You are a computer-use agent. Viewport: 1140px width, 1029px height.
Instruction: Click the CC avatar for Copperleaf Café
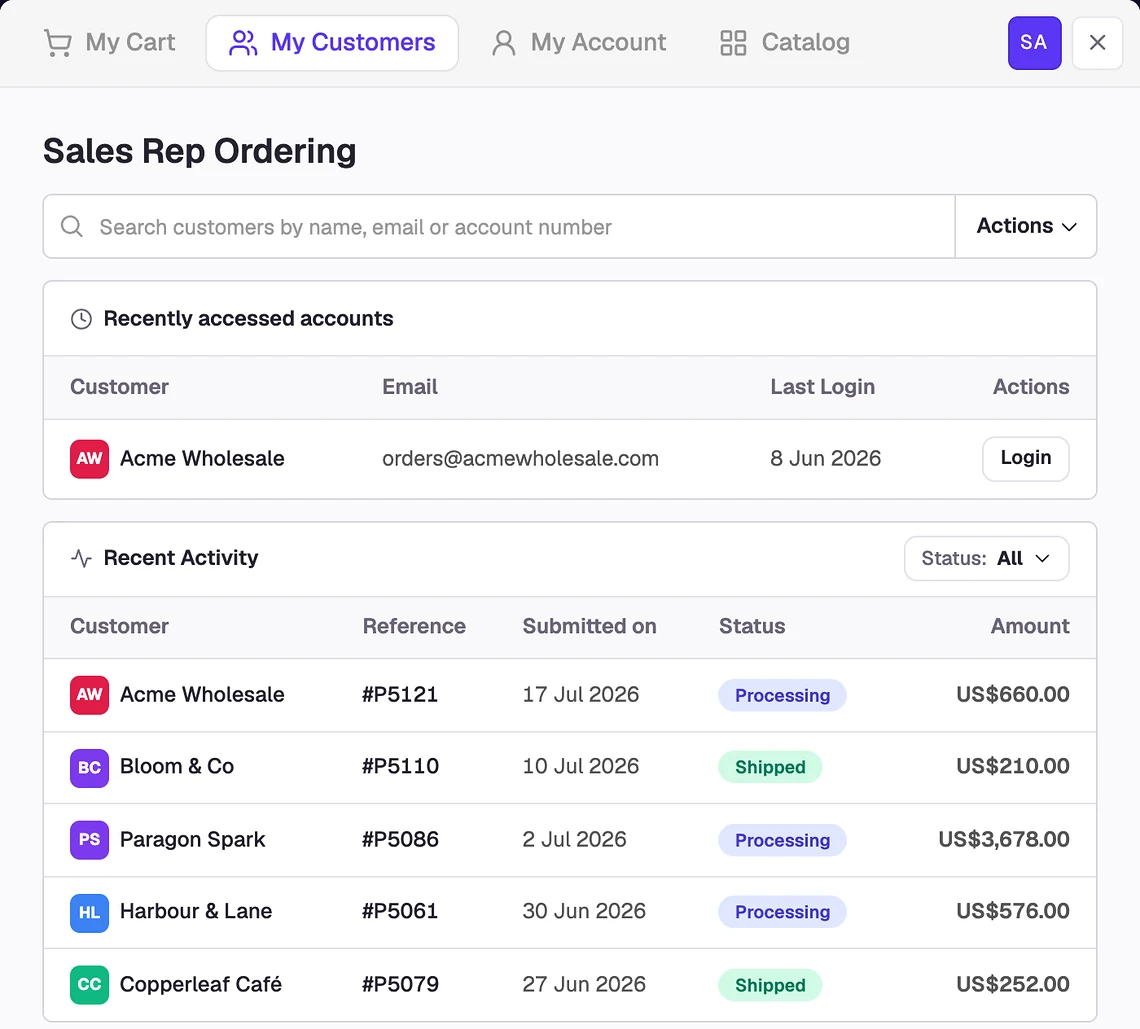click(89, 985)
